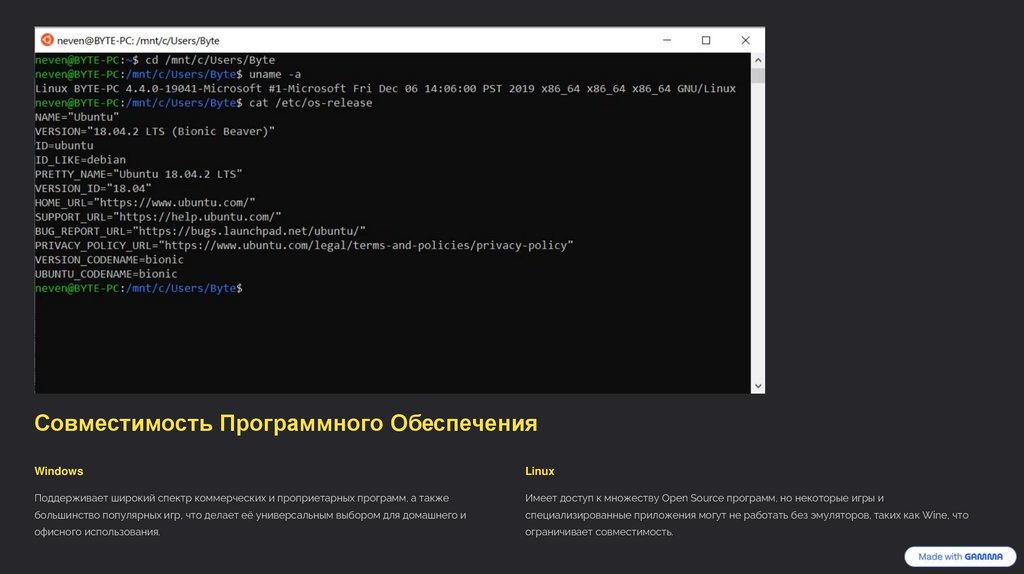
Task: Maximize the neven@BYTE-PC terminal window
Action: tap(706, 40)
